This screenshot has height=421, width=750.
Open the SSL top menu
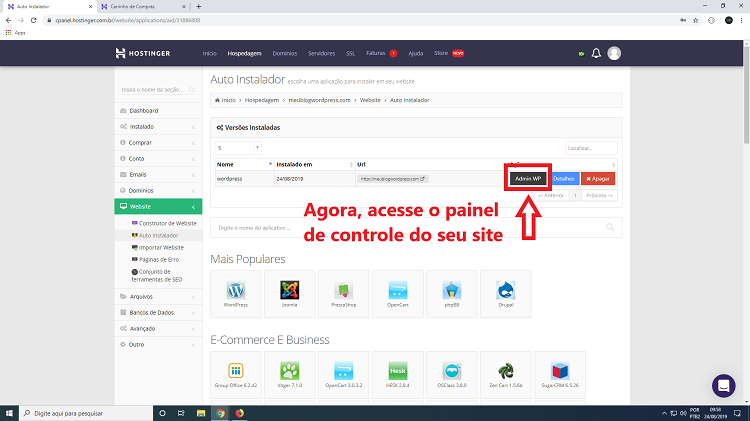coord(351,53)
